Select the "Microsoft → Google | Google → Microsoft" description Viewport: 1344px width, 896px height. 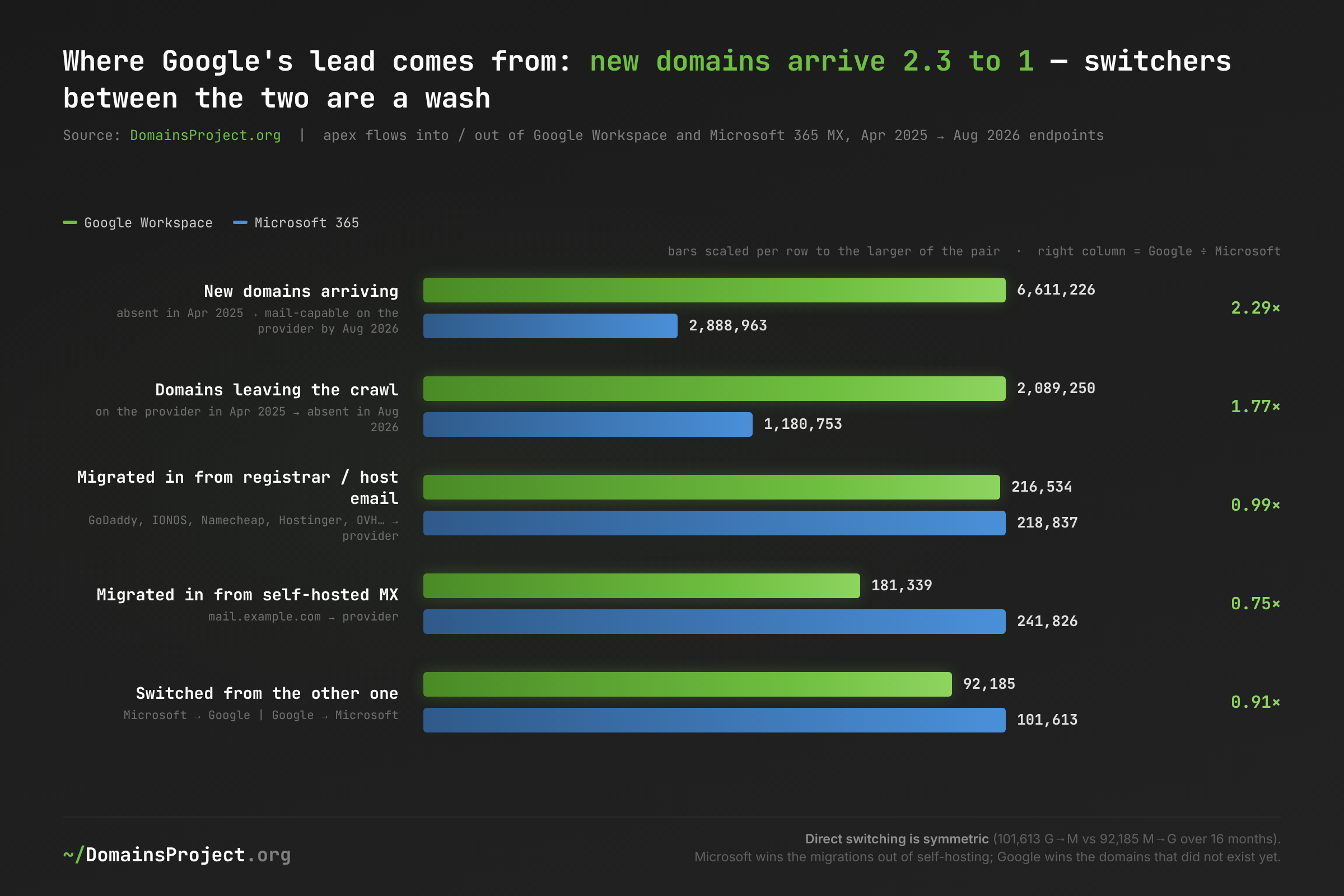260,716
